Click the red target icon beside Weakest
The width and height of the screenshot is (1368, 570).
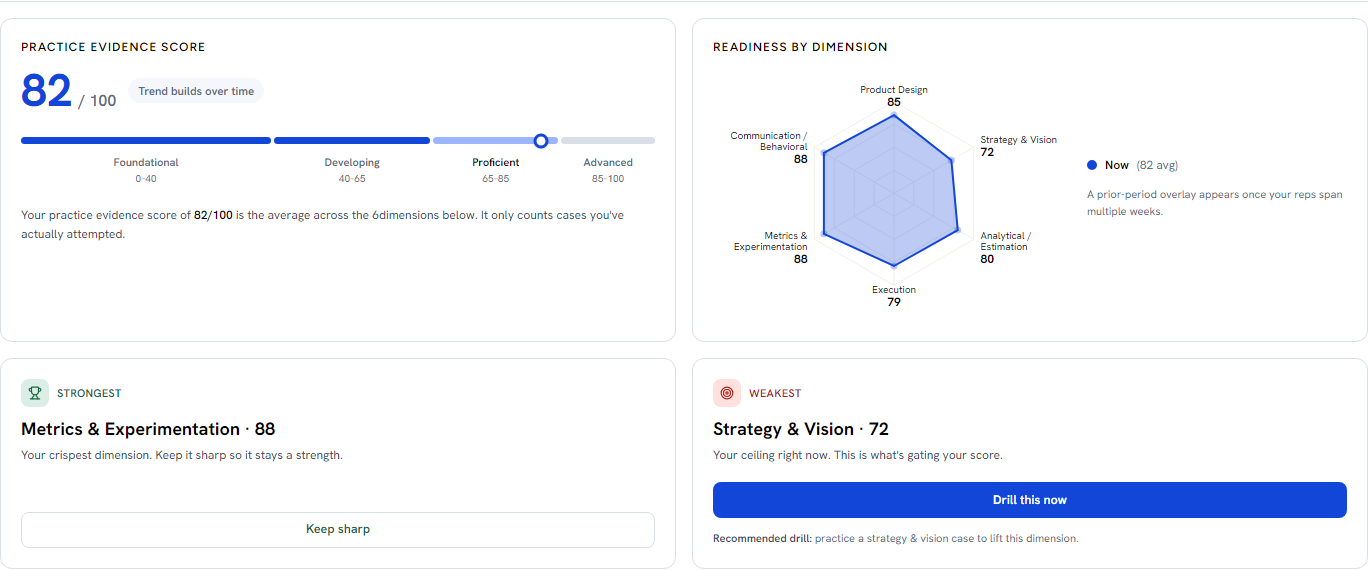click(x=727, y=393)
